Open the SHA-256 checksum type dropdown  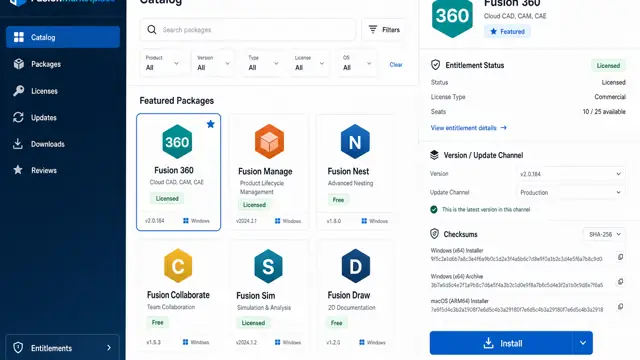point(604,234)
